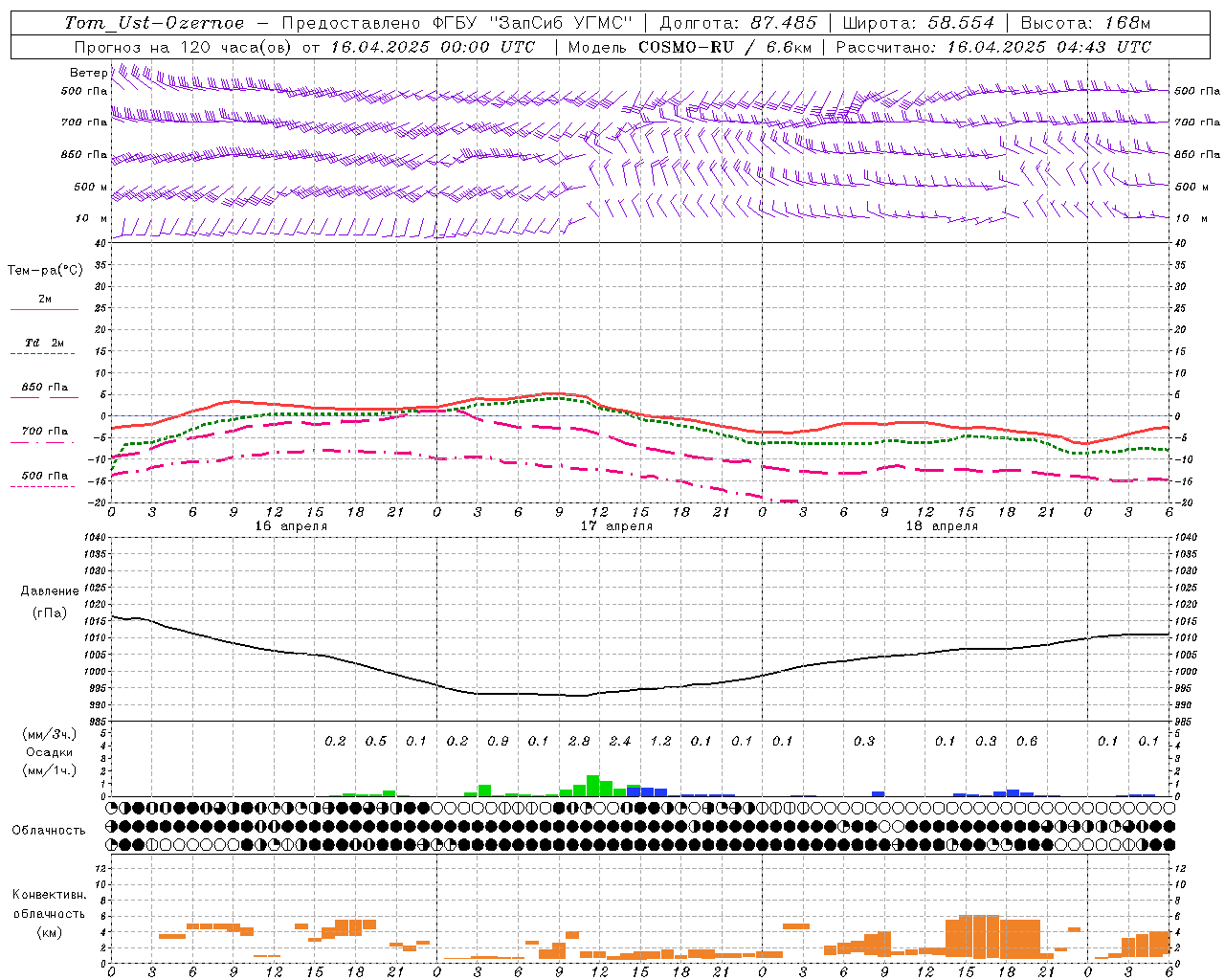Click the '1.2' three-hour precipitation value

(660, 741)
